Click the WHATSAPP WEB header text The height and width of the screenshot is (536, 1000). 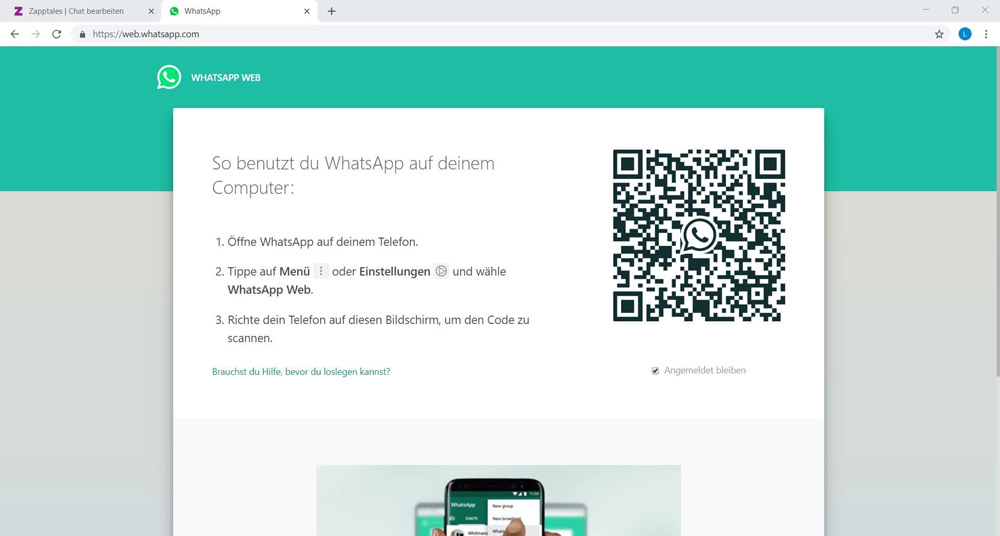(x=226, y=77)
